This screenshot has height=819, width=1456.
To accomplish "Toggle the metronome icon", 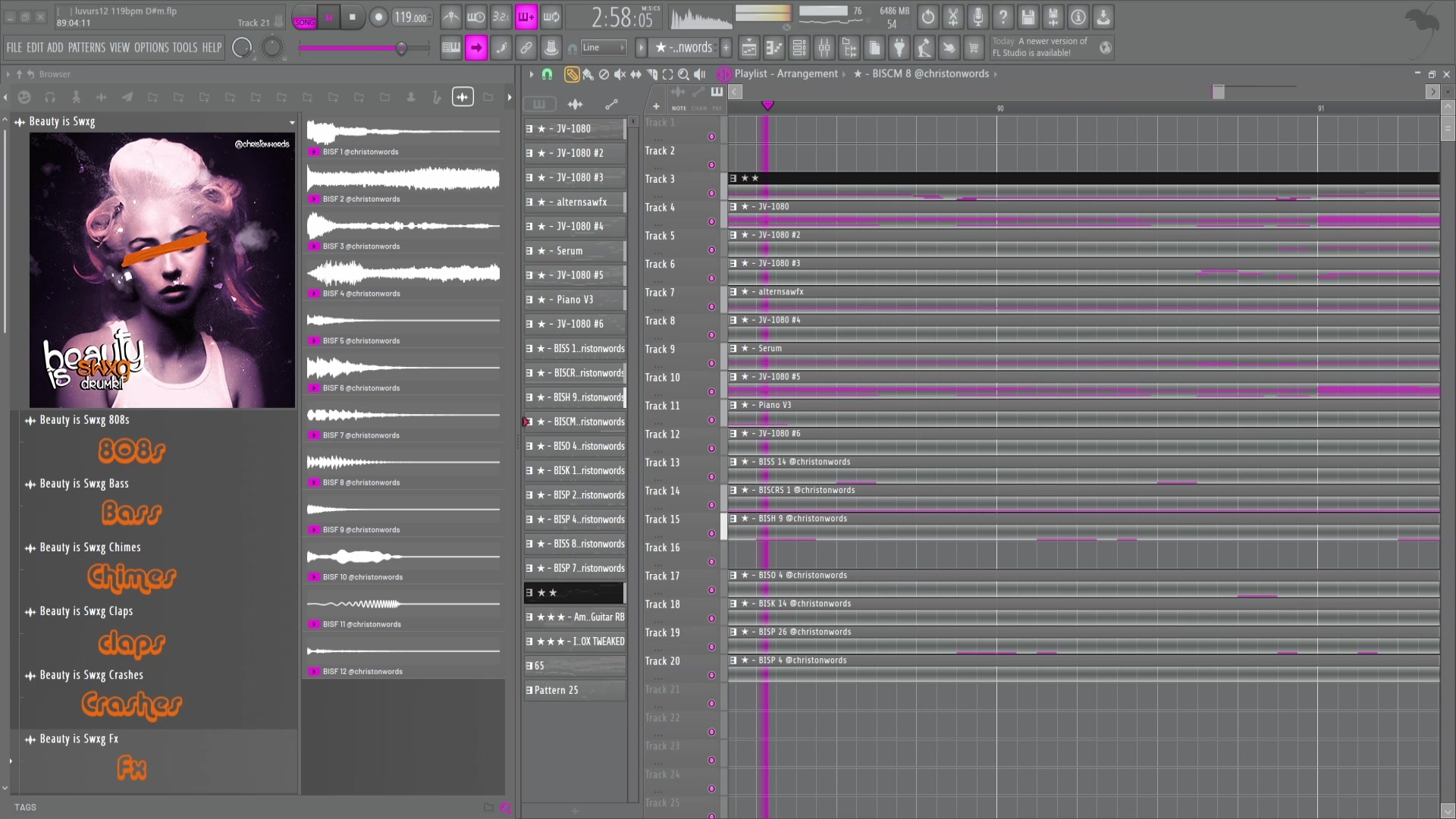I will point(451,17).
